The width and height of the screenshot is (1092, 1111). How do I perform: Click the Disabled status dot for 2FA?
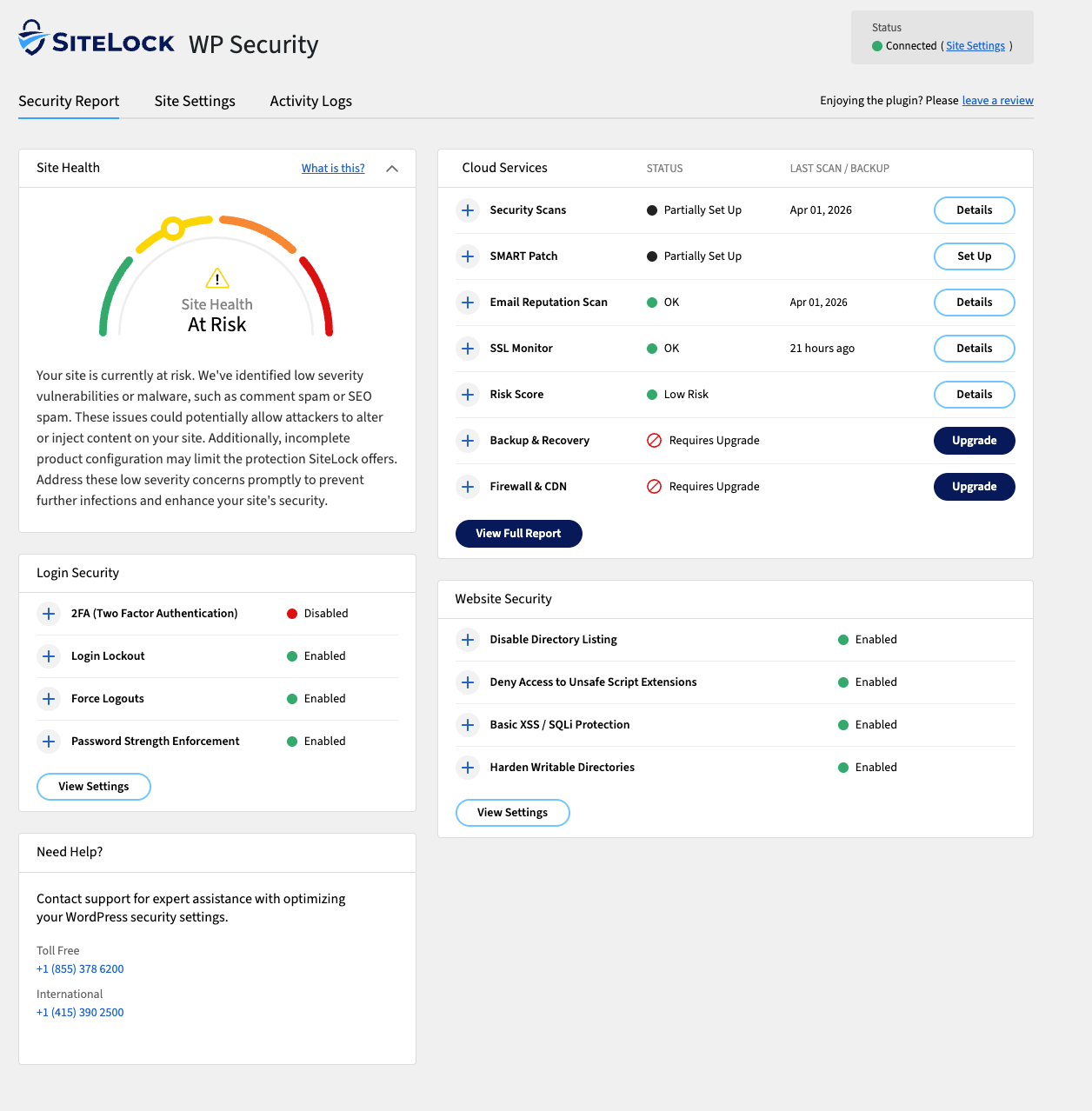tap(293, 613)
